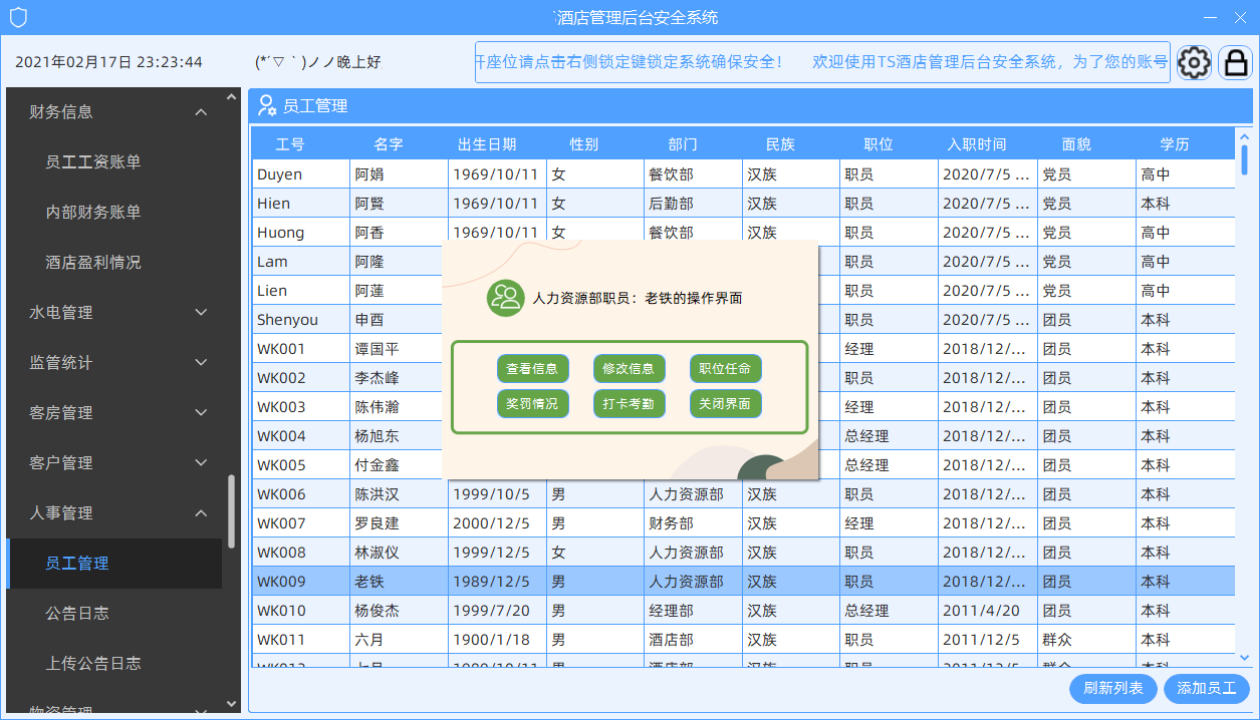
Task: Click the lock icon to lock the system
Action: pos(1236,62)
